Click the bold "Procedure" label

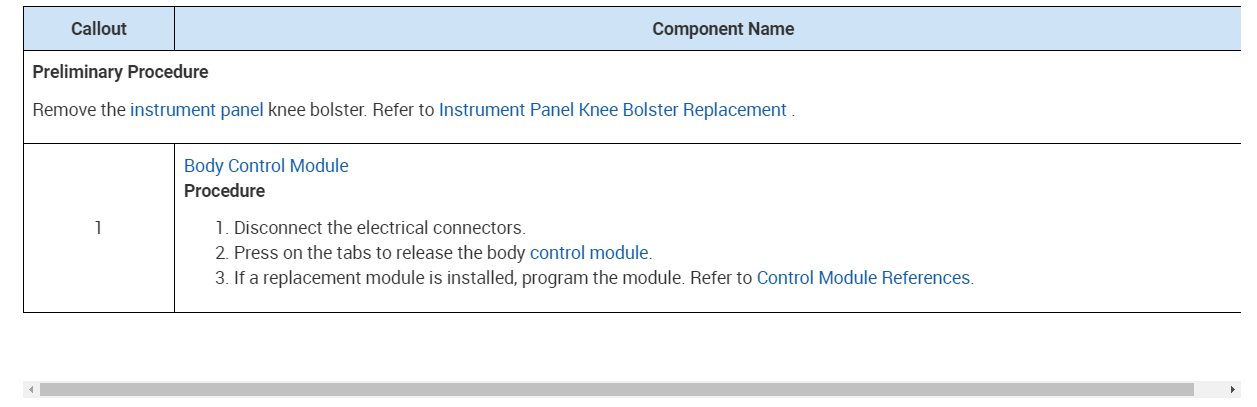pos(224,191)
